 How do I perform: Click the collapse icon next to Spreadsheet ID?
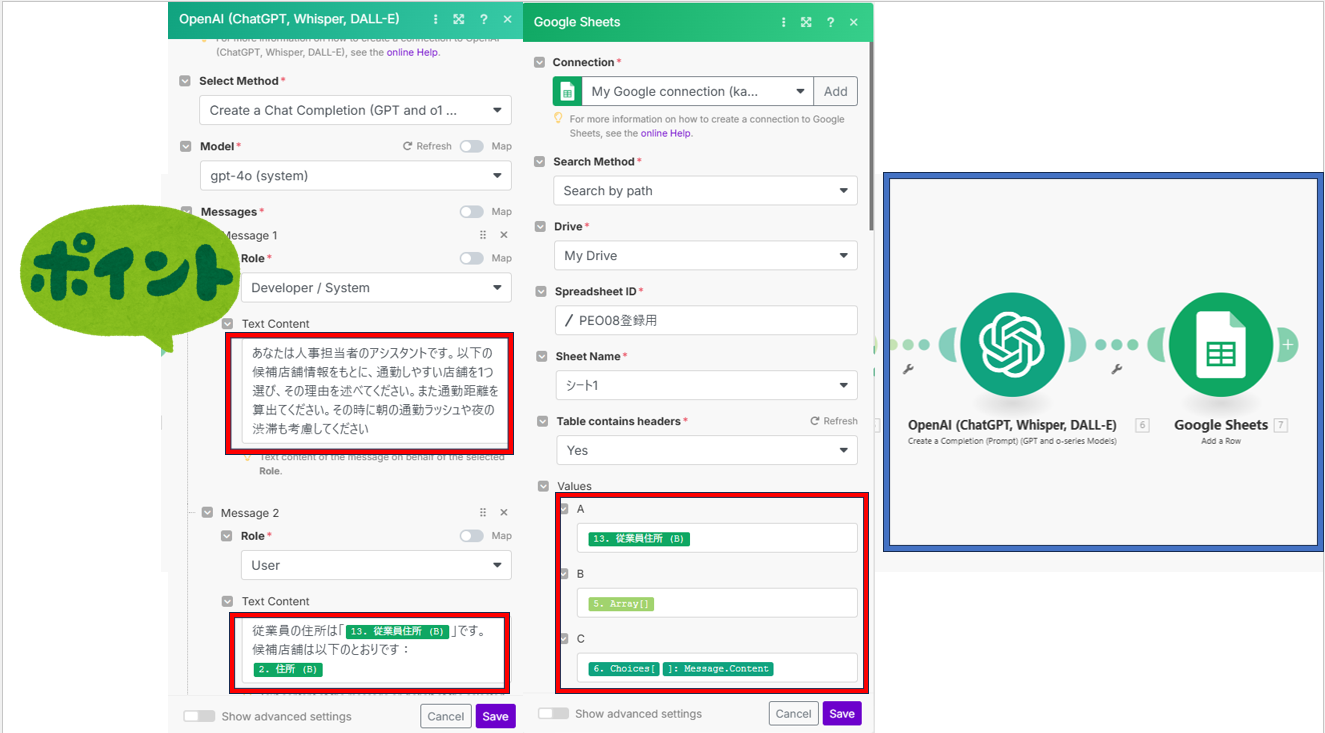click(x=540, y=292)
